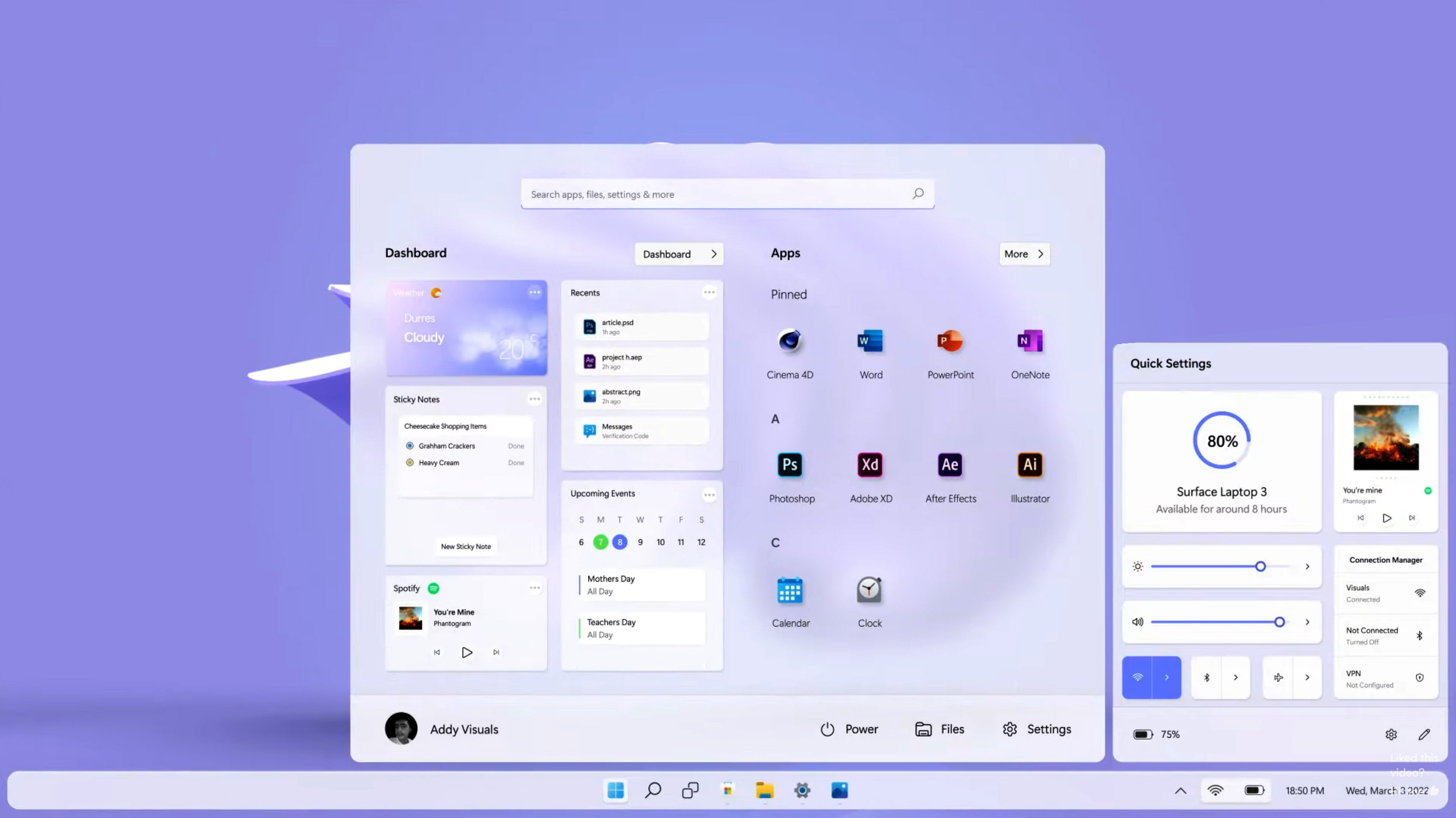1456x818 pixels.
Task: Open After Effects from pinned apps
Action: coord(950,464)
